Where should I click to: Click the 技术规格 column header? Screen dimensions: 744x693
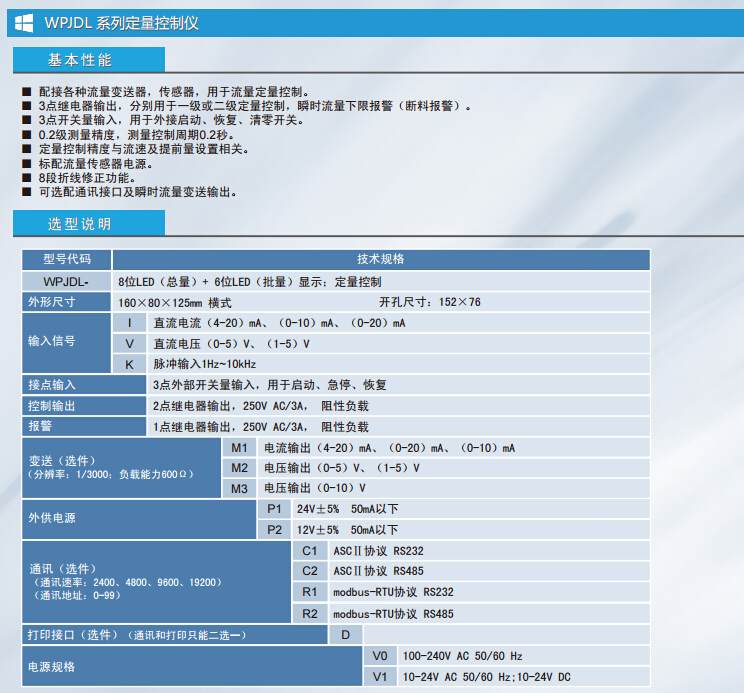click(x=380, y=259)
